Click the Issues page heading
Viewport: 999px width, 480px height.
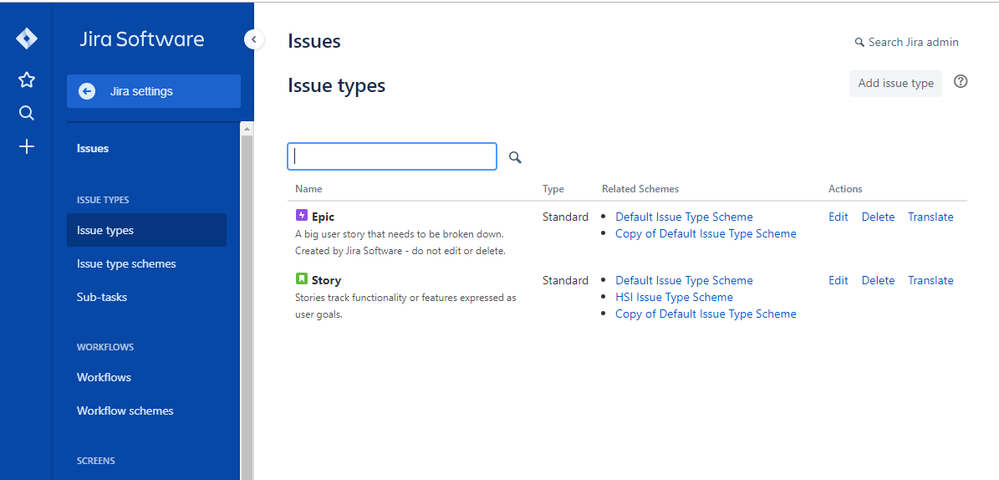[314, 41]
